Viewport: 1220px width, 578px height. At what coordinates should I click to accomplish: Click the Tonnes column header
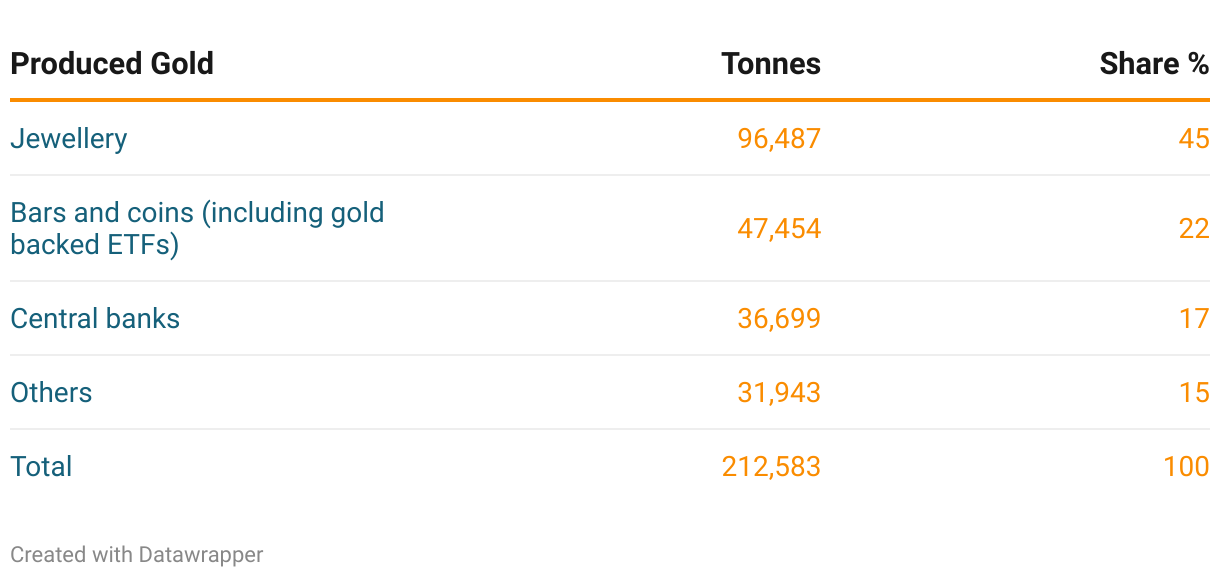[771, 64]
